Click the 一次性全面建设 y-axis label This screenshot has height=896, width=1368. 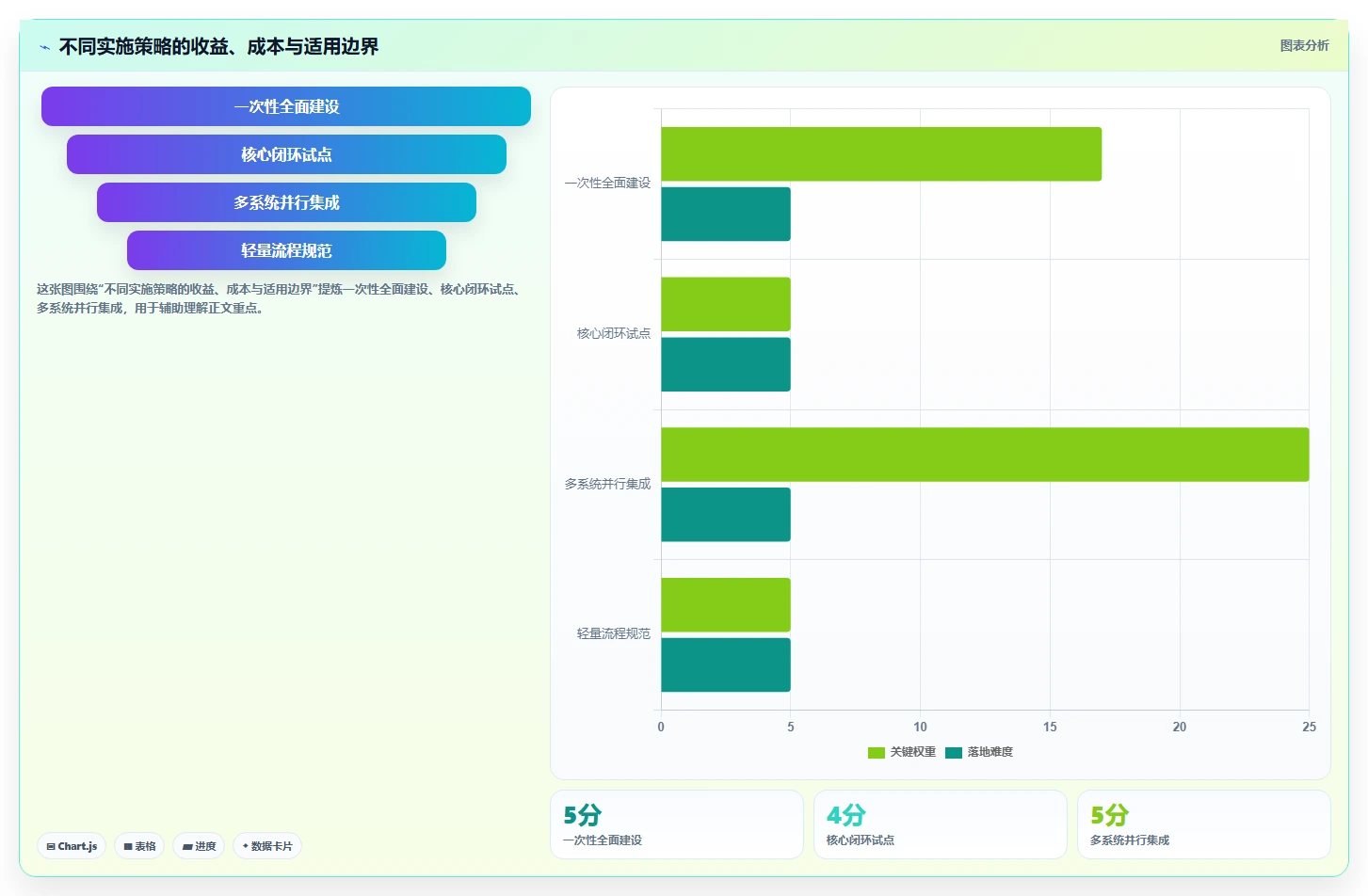tap(607, 184)
